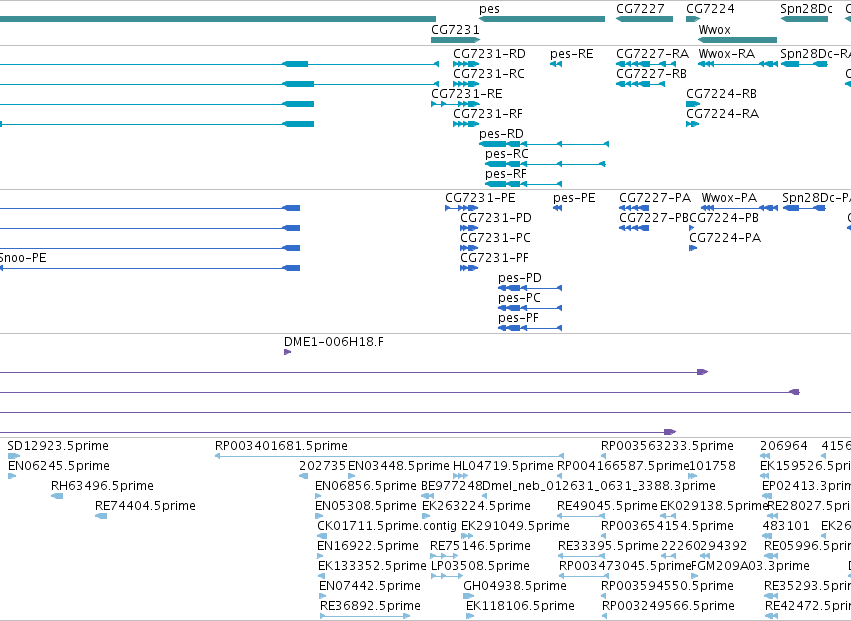Screen dimensions: 851x621
Task: Click the LP03508.5prime EST label
Action: pos(480,566)
